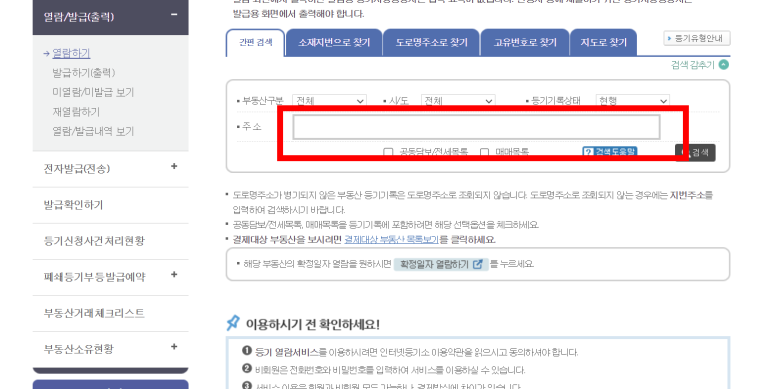
Task: Click the 등기기록상태 field label
Action: (x=556, y=101)
